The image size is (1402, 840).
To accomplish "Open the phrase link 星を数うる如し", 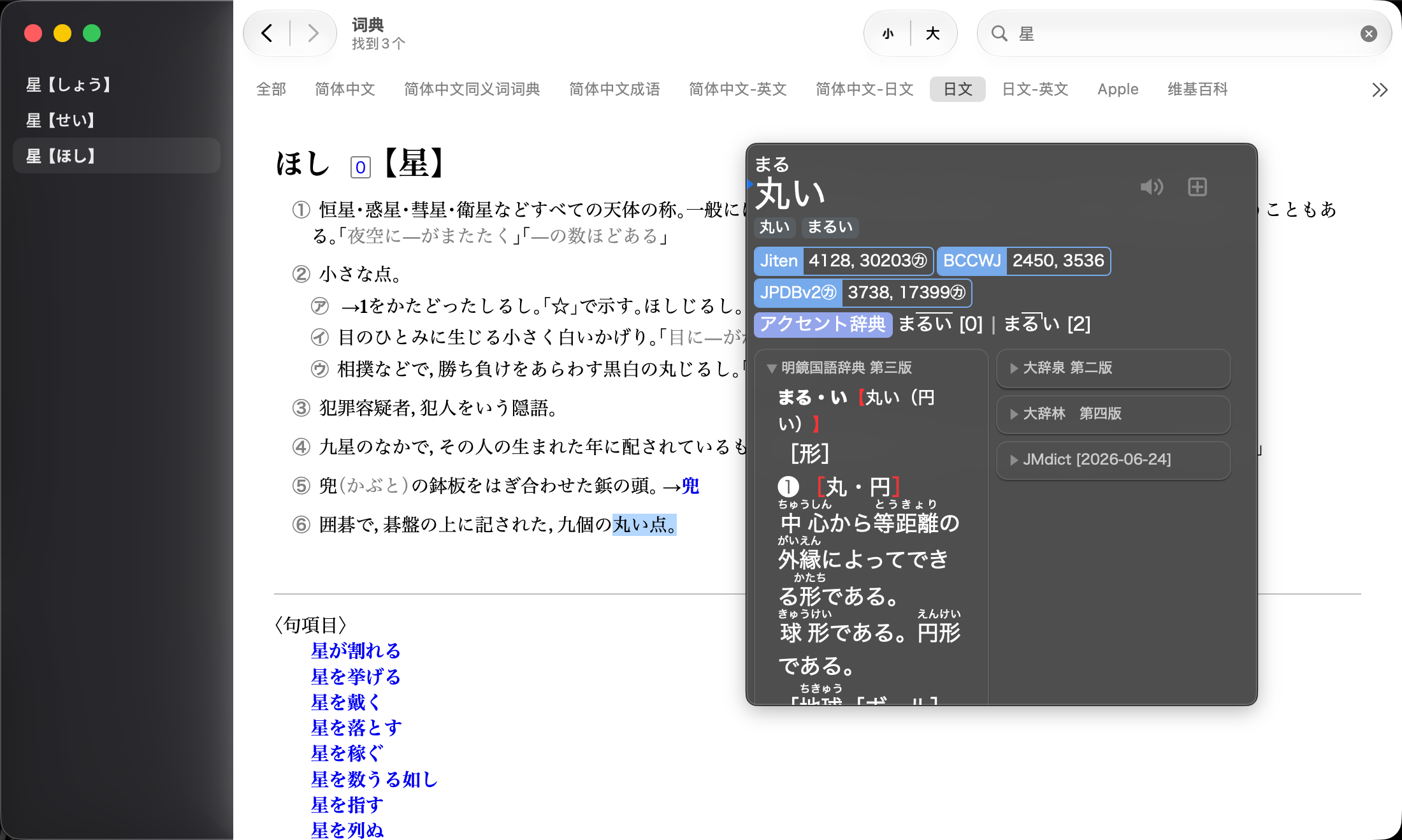I will point(374,779).
